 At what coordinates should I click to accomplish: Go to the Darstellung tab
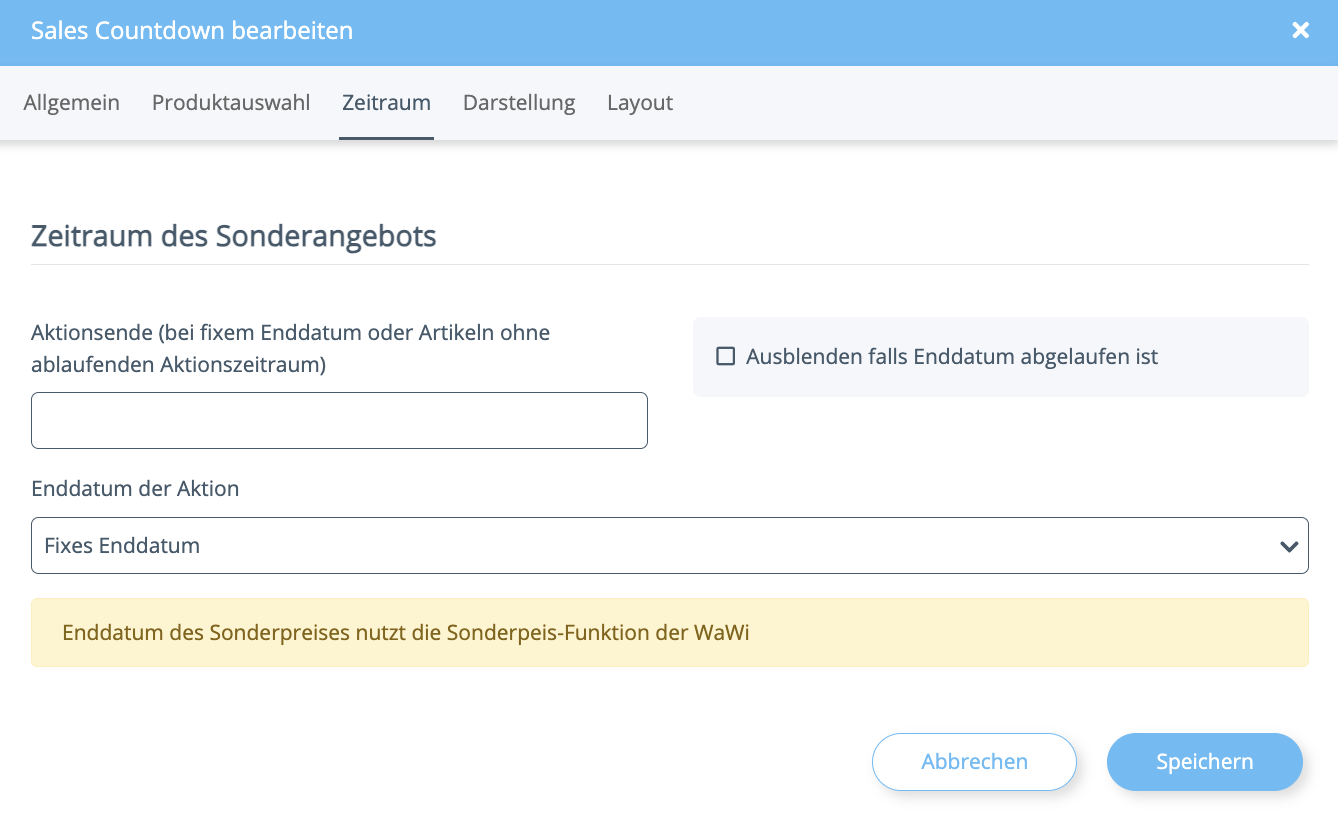point(519,102)
